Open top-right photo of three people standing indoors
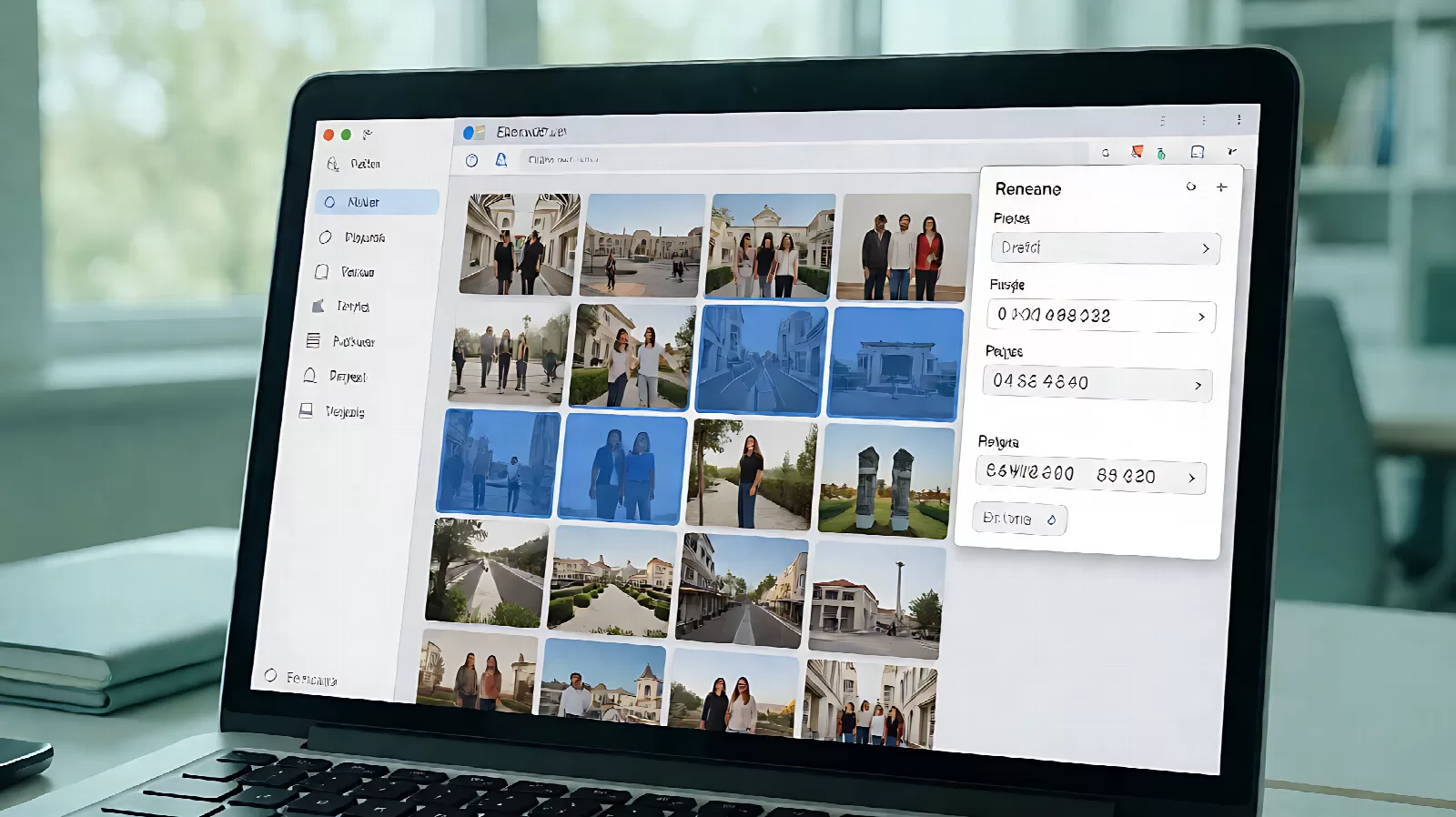The height and width of the screenshot is (817, 1456). click(903, 247)
